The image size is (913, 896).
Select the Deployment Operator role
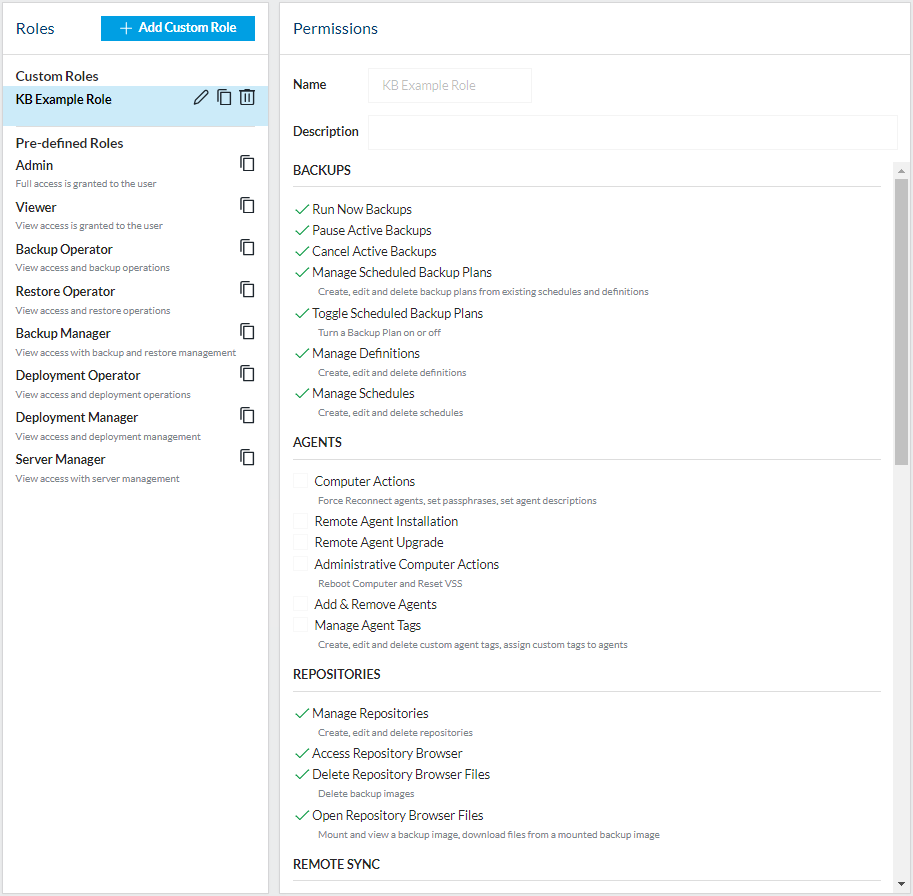pos(78,375)
